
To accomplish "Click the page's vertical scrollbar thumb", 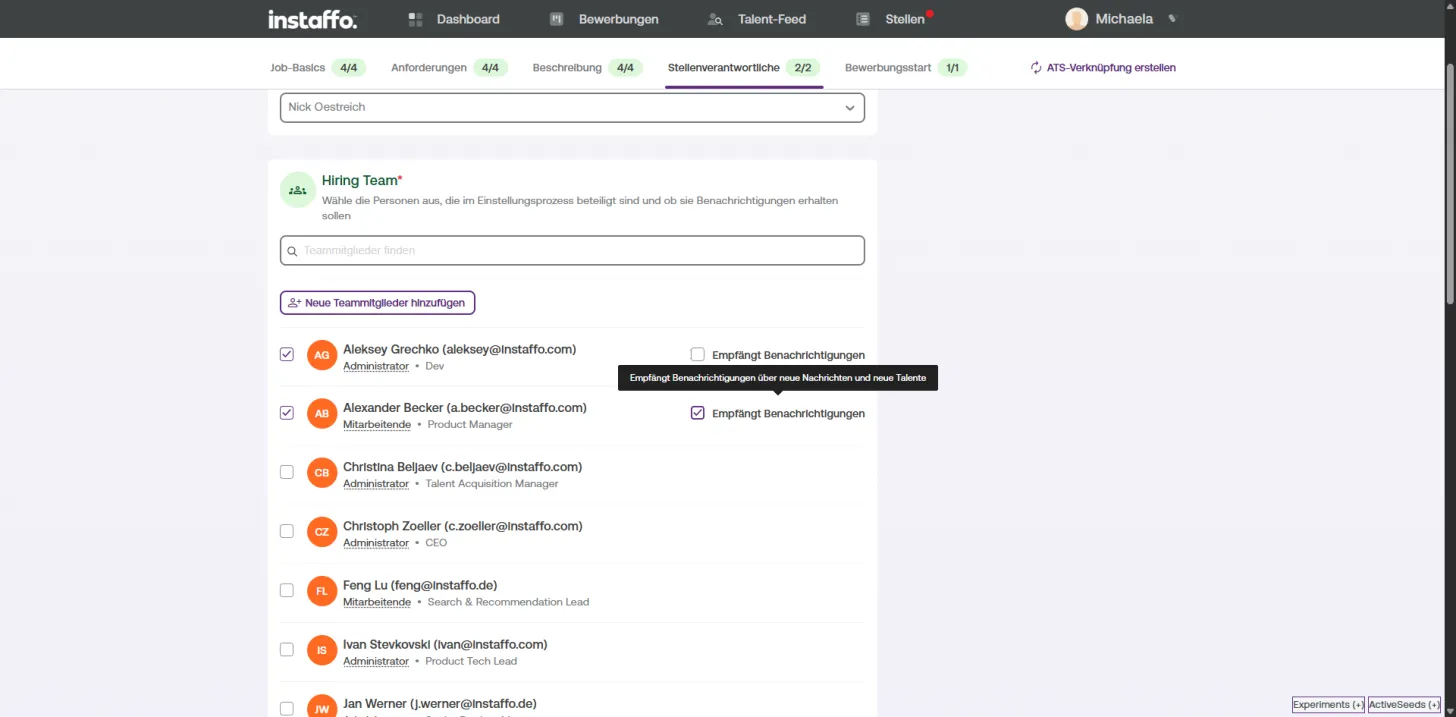I will pos(1450,182).
